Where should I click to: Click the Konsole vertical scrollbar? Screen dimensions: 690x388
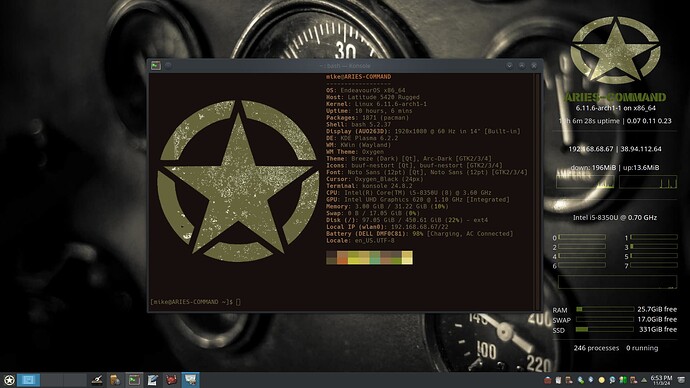tap(537, 192)
